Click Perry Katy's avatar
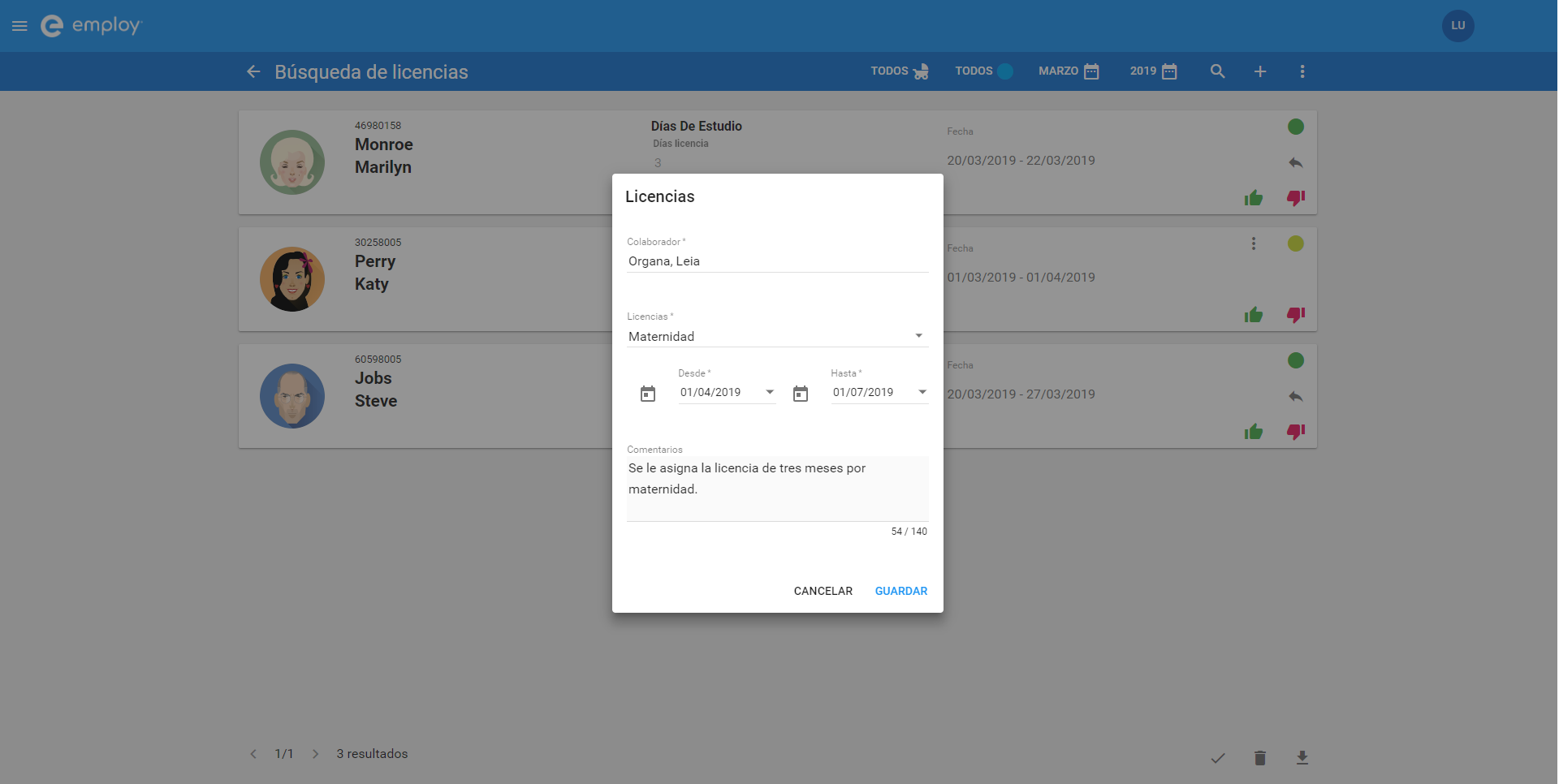 tap(292, 279)
